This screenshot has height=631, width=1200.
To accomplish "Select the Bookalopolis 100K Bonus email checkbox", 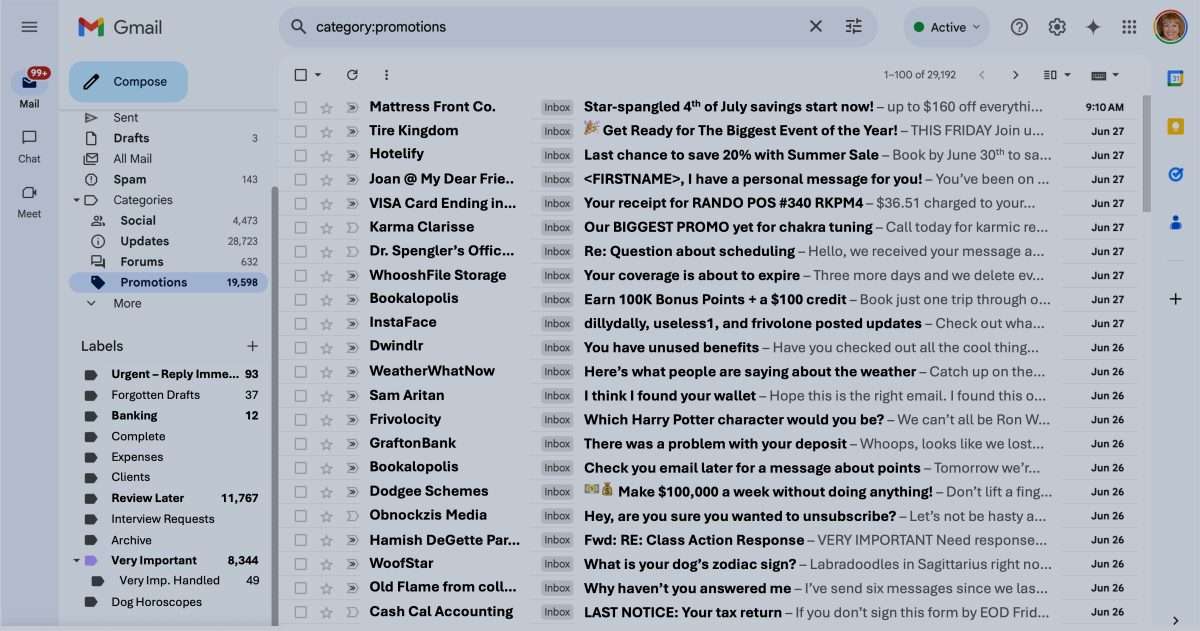I will [x=301, y=299].
